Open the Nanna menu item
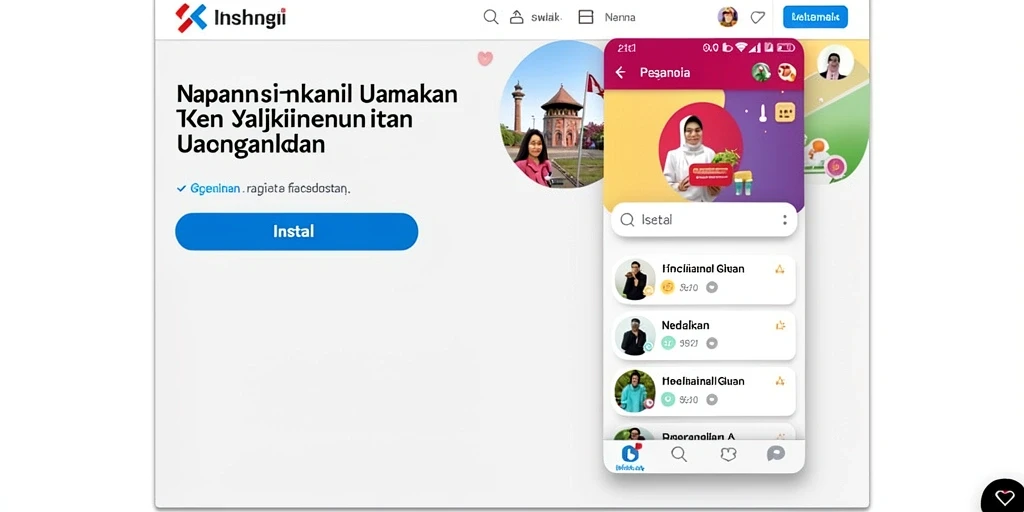Viewport: 1024px width, 512px height. (x=620, y=18)
